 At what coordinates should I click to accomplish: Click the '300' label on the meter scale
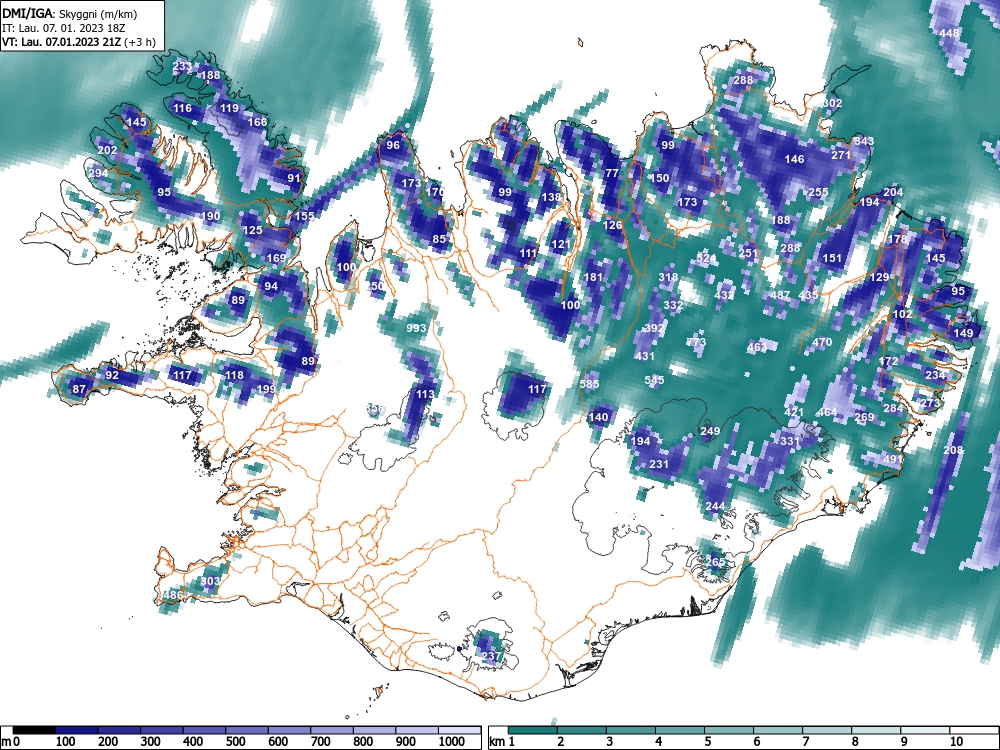click(x=151, y=742)
